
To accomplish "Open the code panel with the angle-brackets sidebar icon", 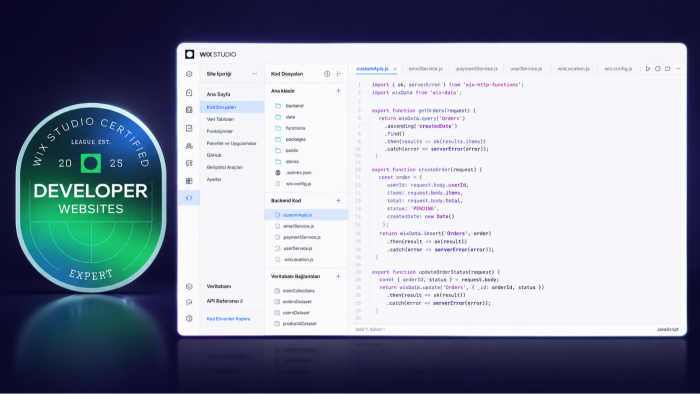I will click(x=189, y=198).
